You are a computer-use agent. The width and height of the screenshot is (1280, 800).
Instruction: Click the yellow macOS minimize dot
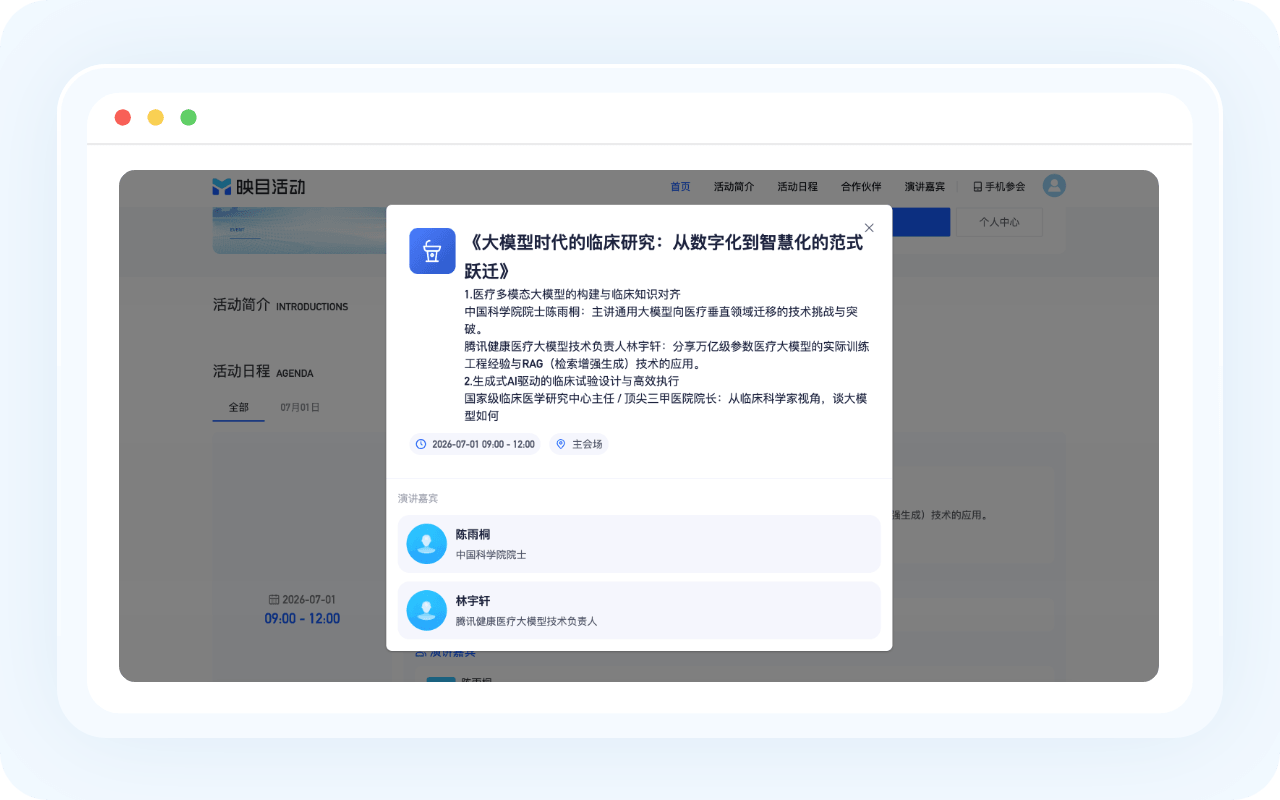(156, 118)
